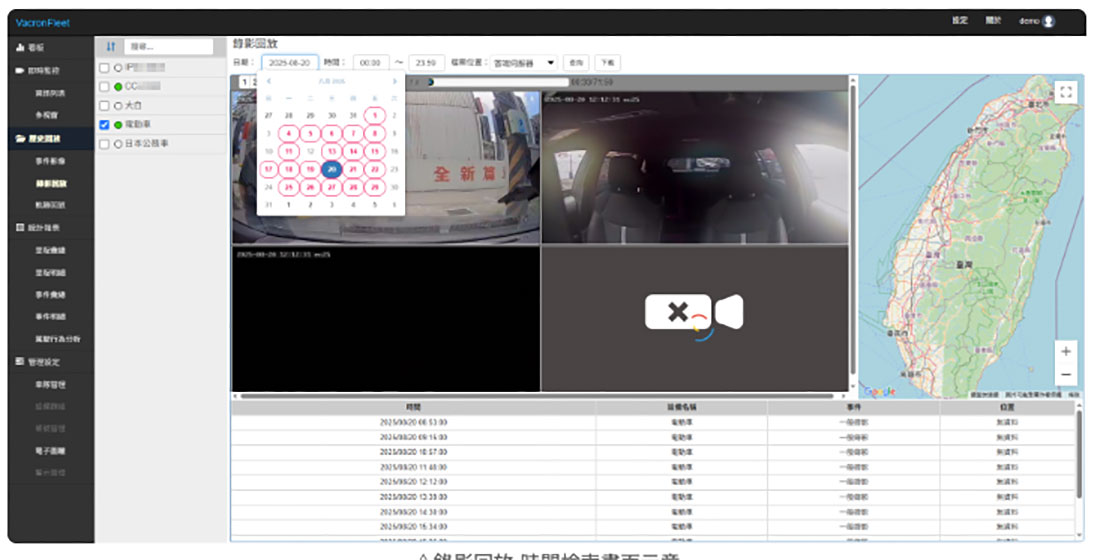Check the 日本公務車 vehicle checkbox

tap(104, 144)
